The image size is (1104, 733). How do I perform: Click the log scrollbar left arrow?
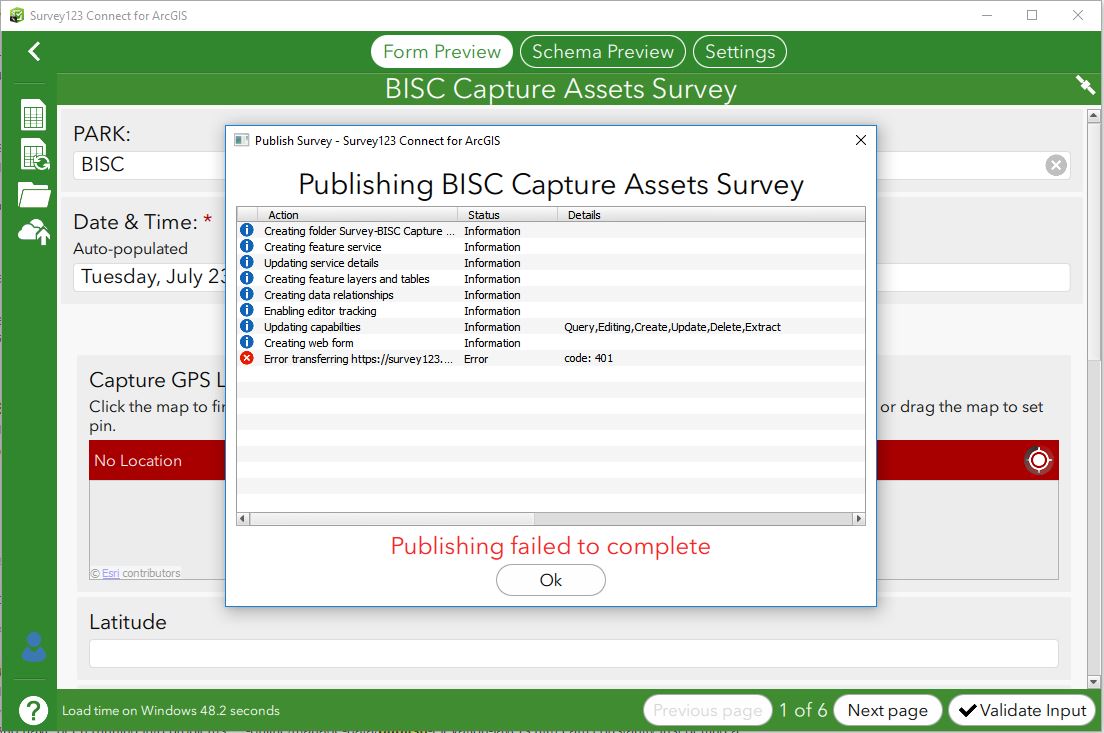[243, 519]
